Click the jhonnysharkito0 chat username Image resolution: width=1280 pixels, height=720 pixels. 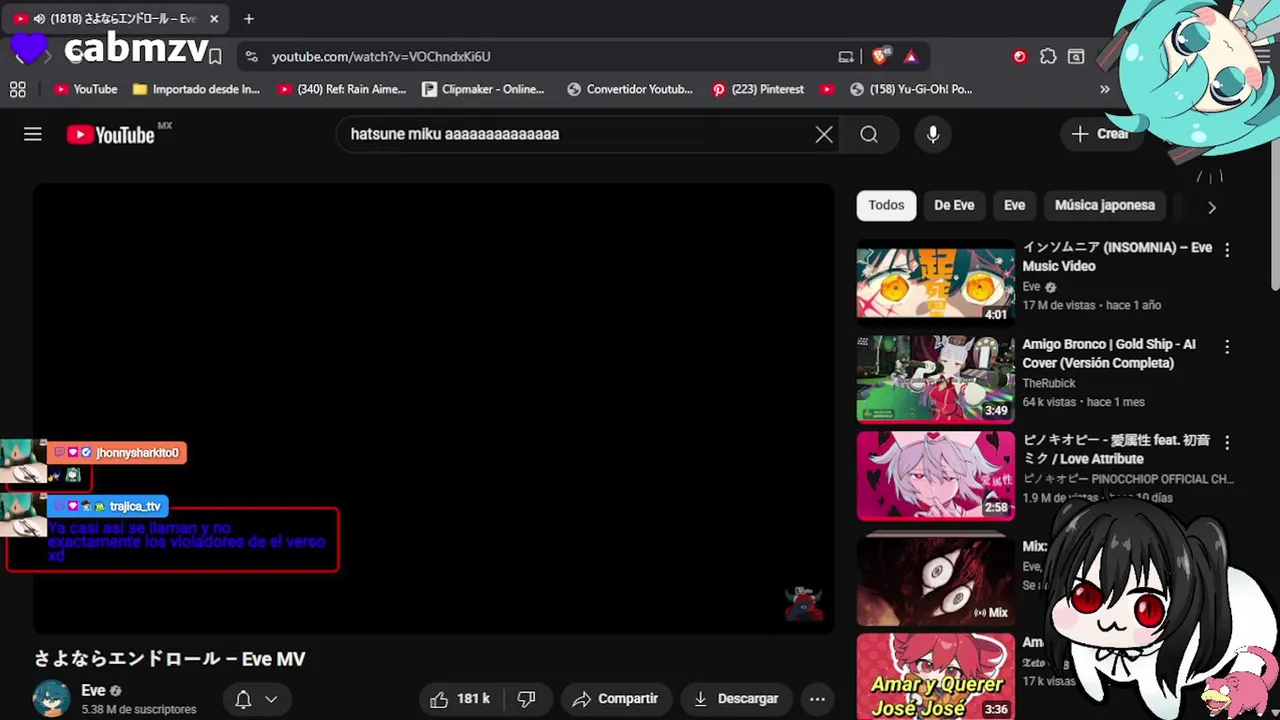tap(137, 453)
